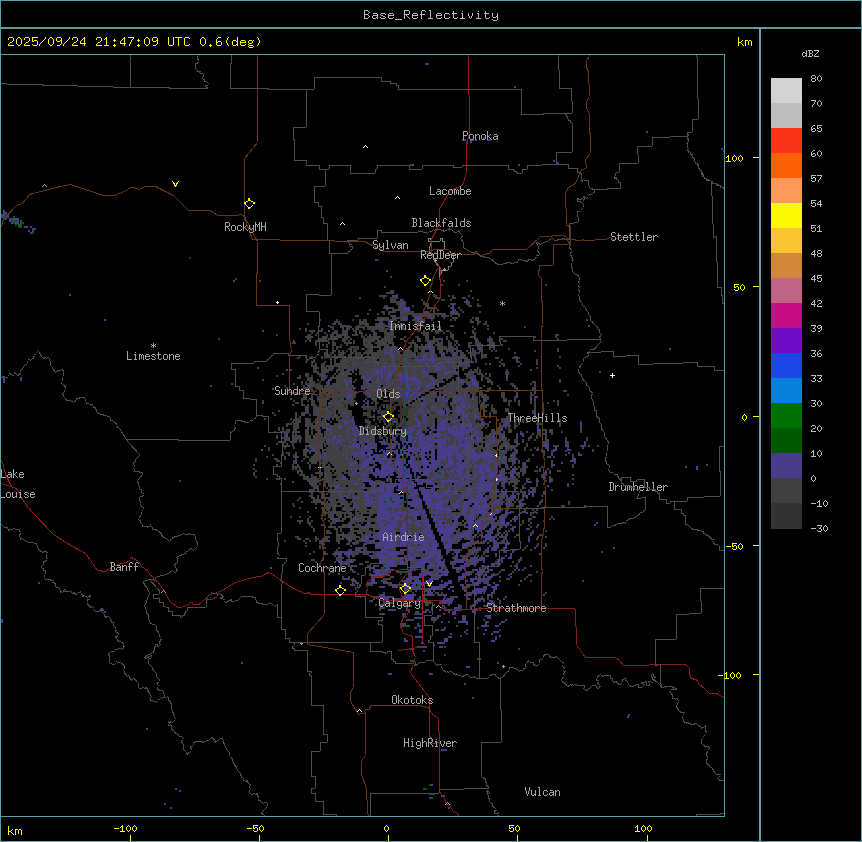This screenshot has width=862, height=842.
Task: Click the Vulcan label at bottom
Action: tap(542, 792)
